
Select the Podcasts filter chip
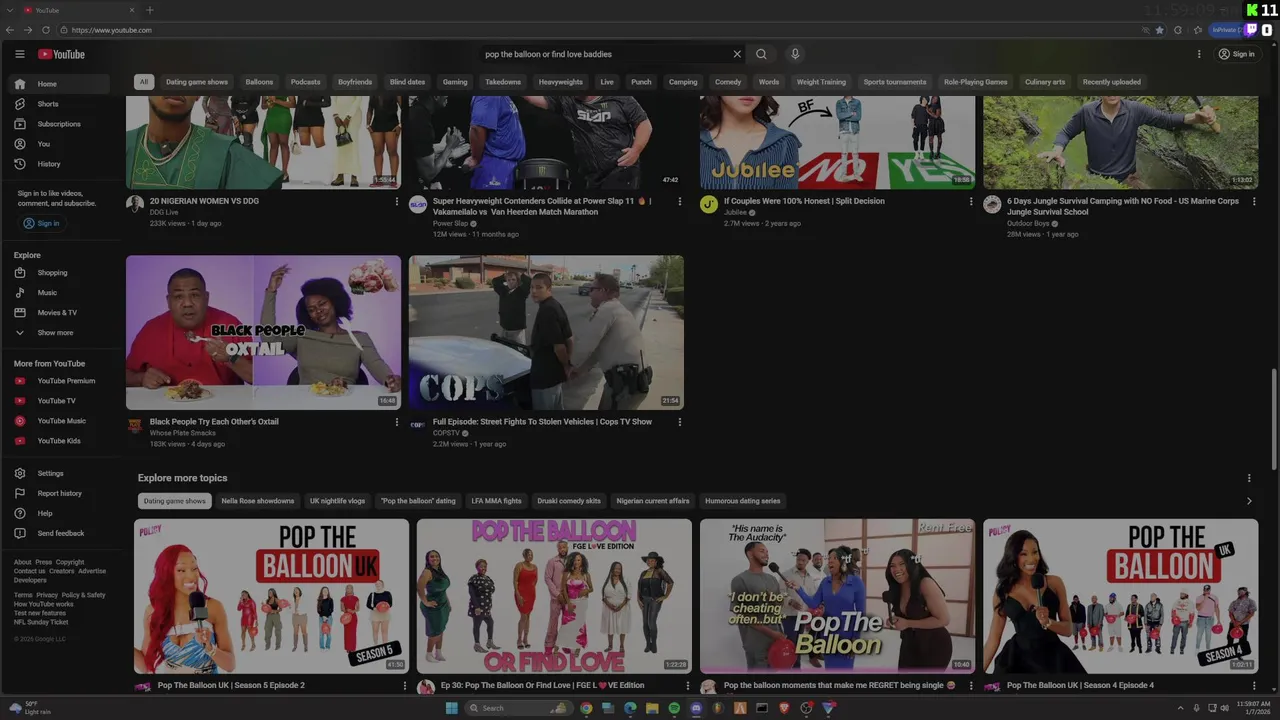click(x=306, y=82)
